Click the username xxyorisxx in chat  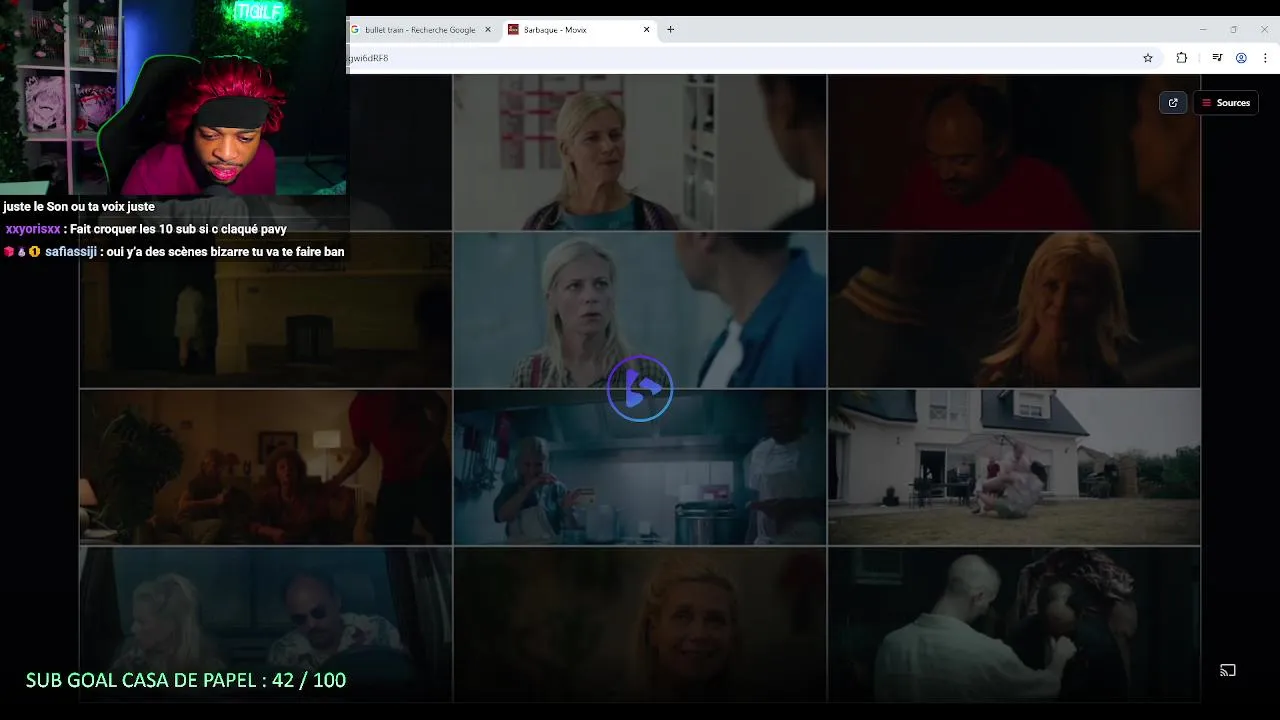[33, 229]
